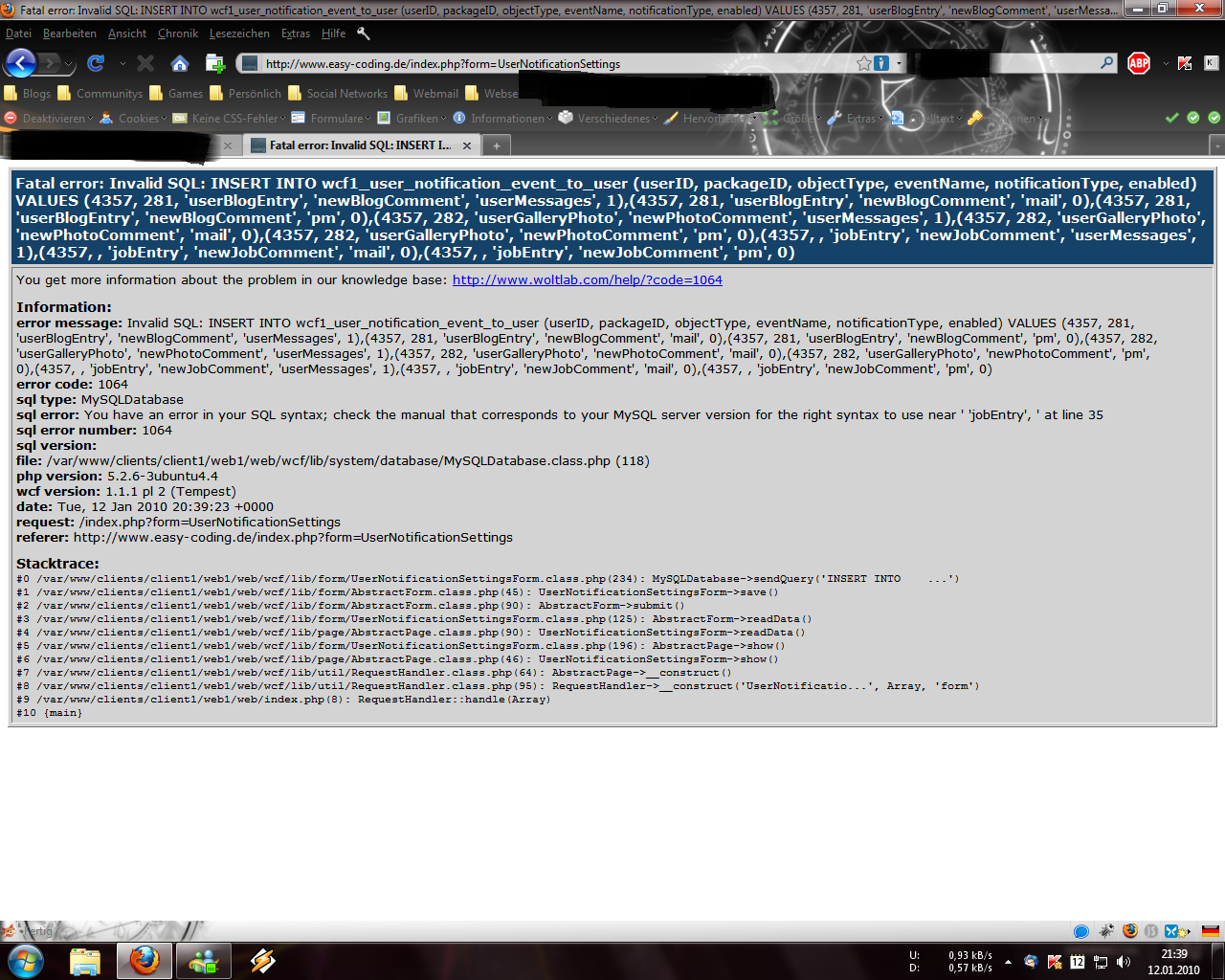Open a new tab with plus button
This screenshot has width=1225, height=980.
pos(496,145)
